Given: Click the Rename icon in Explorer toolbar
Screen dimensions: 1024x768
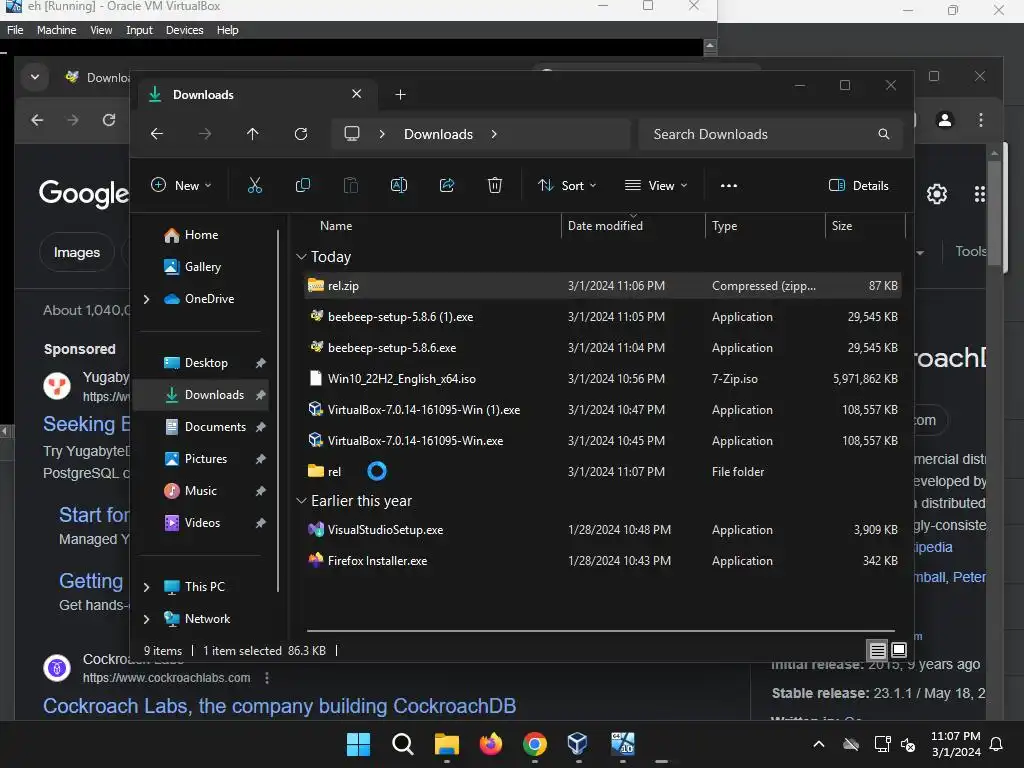Looking at the screenshot, I should coord(399,185).
